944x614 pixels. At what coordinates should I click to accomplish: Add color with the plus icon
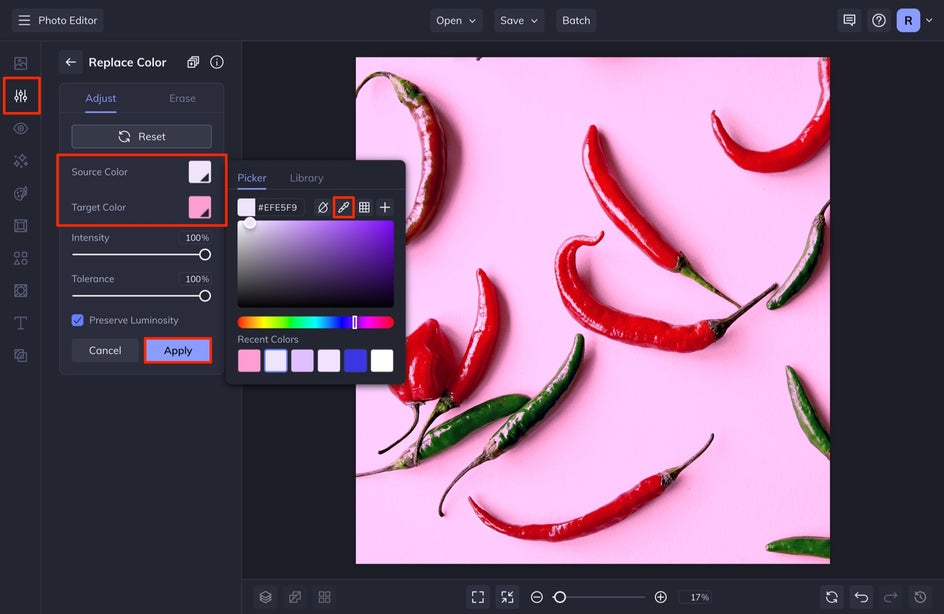[385, 207]
